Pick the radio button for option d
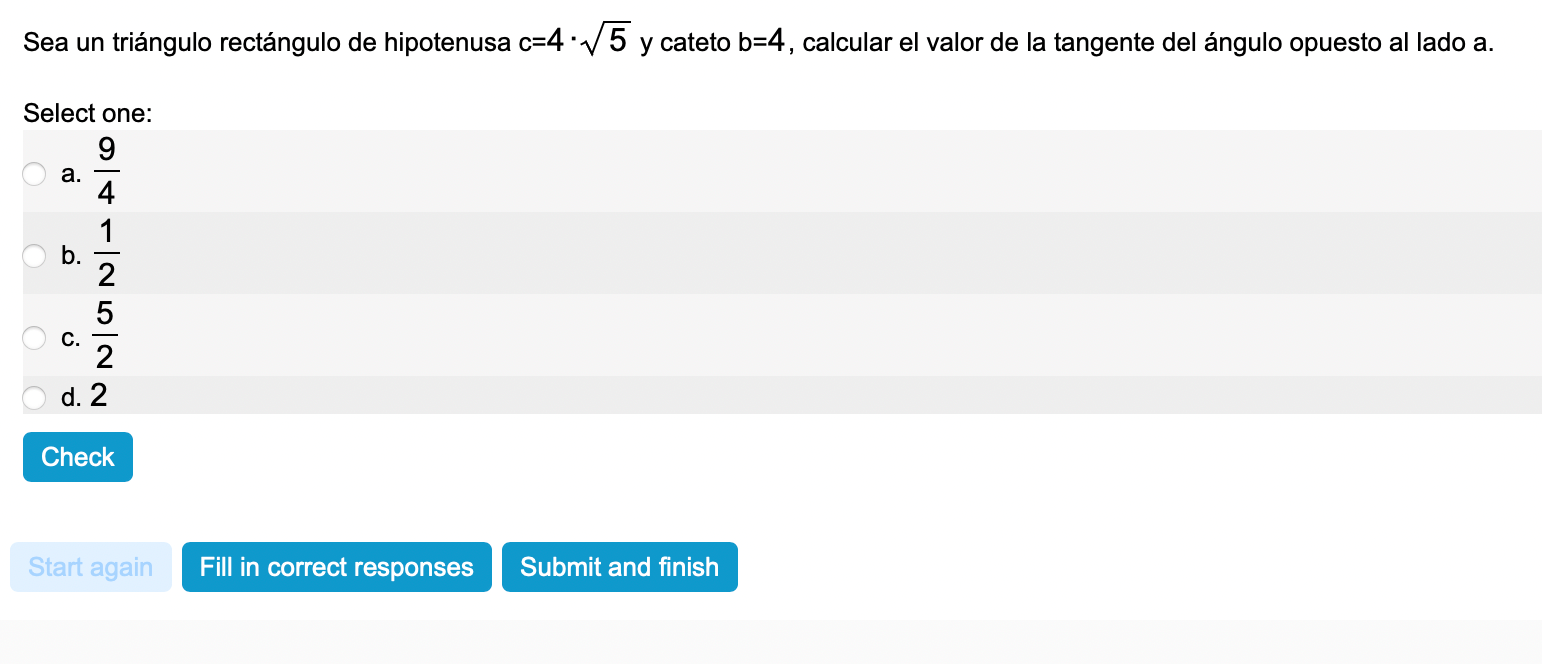Image resolution: width=1542 pixels, height=664 pixels. [34, 398]
